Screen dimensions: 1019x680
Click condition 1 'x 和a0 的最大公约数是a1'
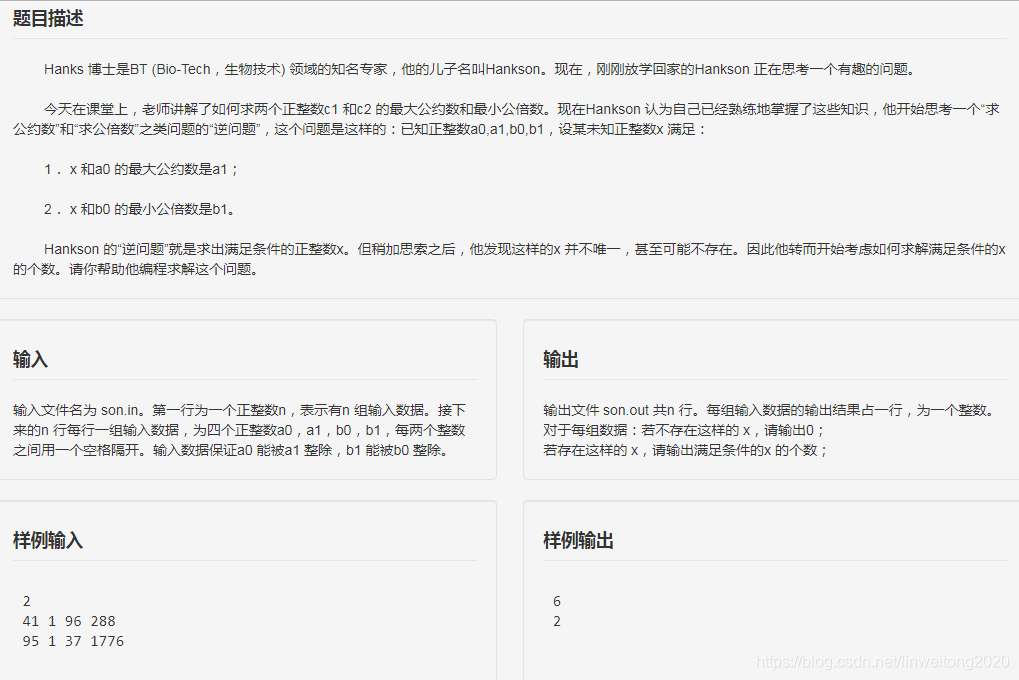pyautogui.click(x=141, y=169)
